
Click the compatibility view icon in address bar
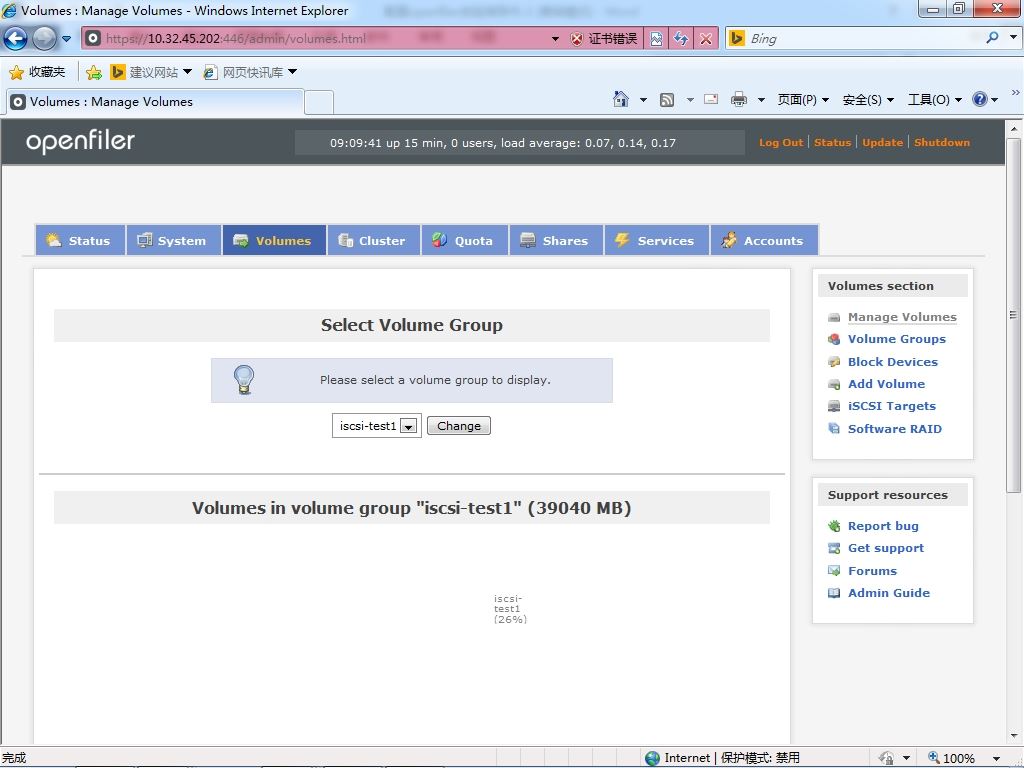pyautogui.click(x=656, y=39)
